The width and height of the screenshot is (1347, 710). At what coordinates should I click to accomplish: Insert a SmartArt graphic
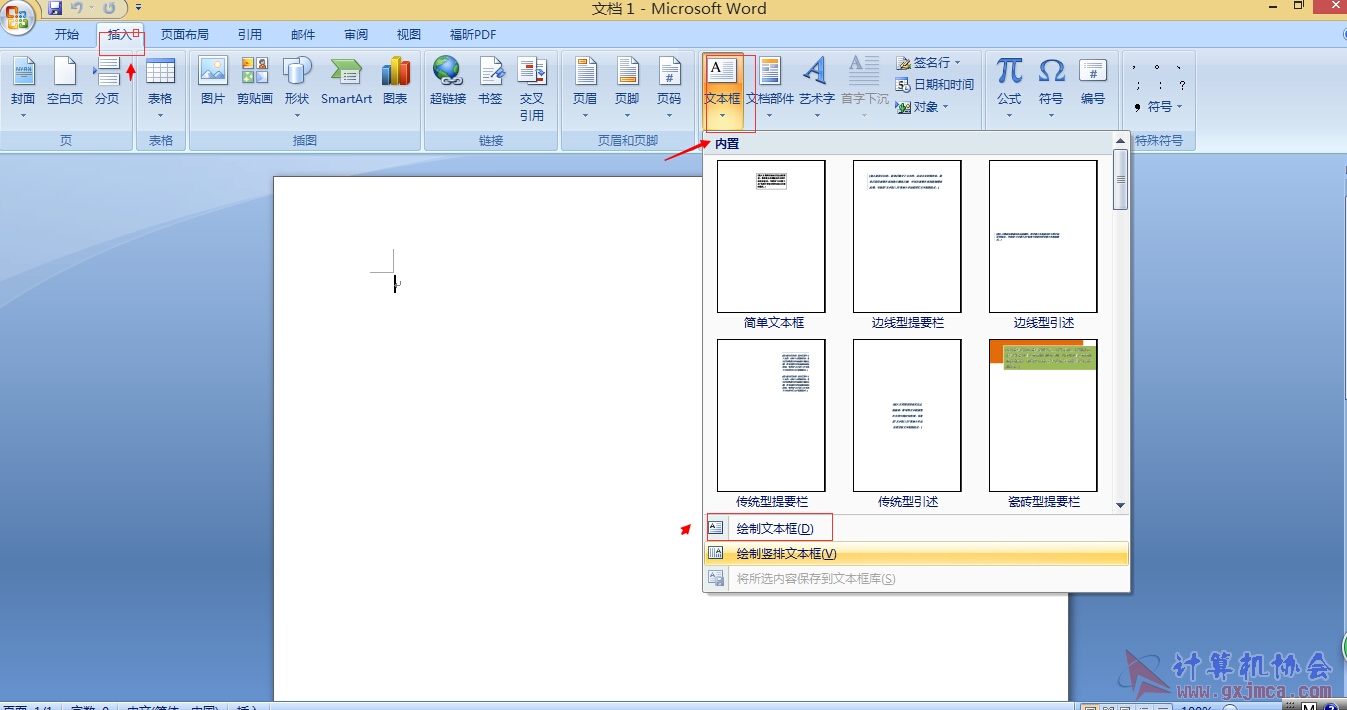click(x=346, y=82)
